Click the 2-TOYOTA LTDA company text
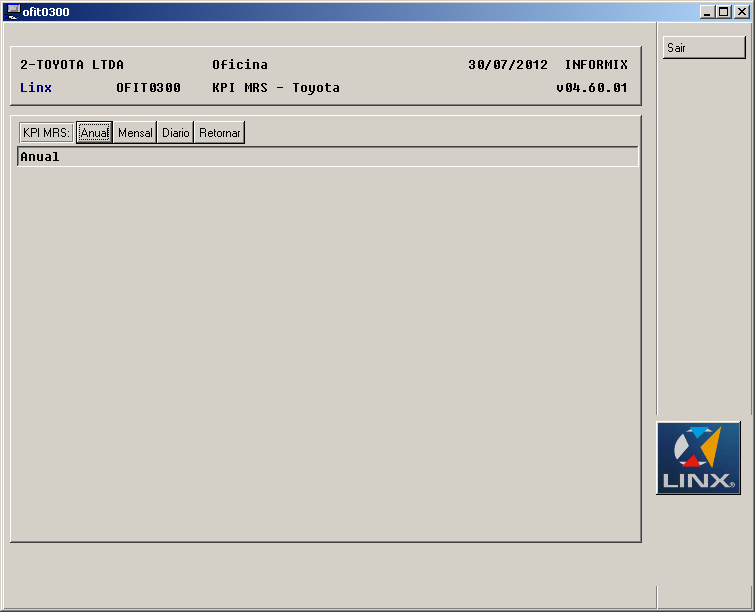This screenshot has height=612, width=755. [x=72, y=65]
